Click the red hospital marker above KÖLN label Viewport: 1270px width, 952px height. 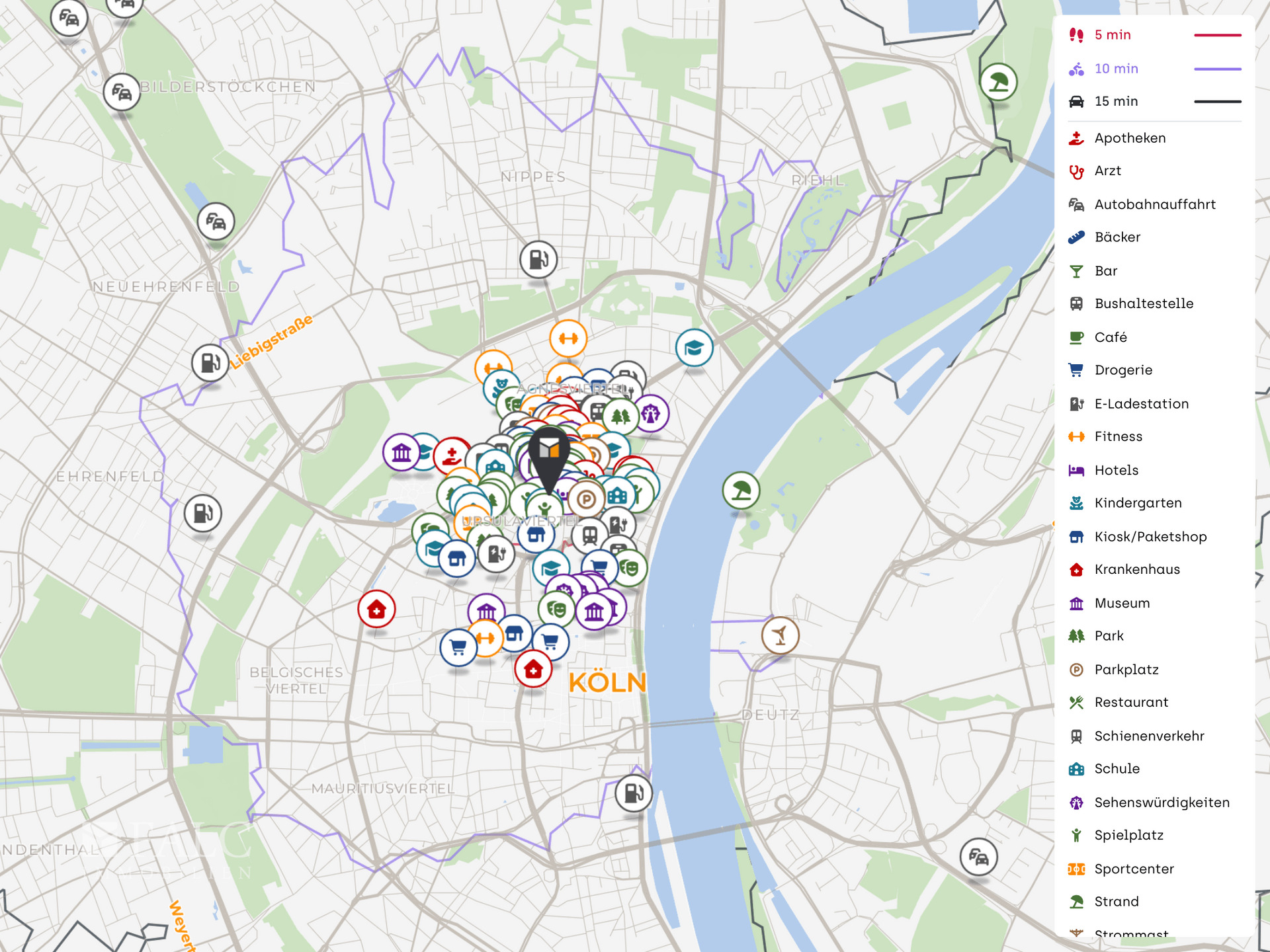(533, 669)
